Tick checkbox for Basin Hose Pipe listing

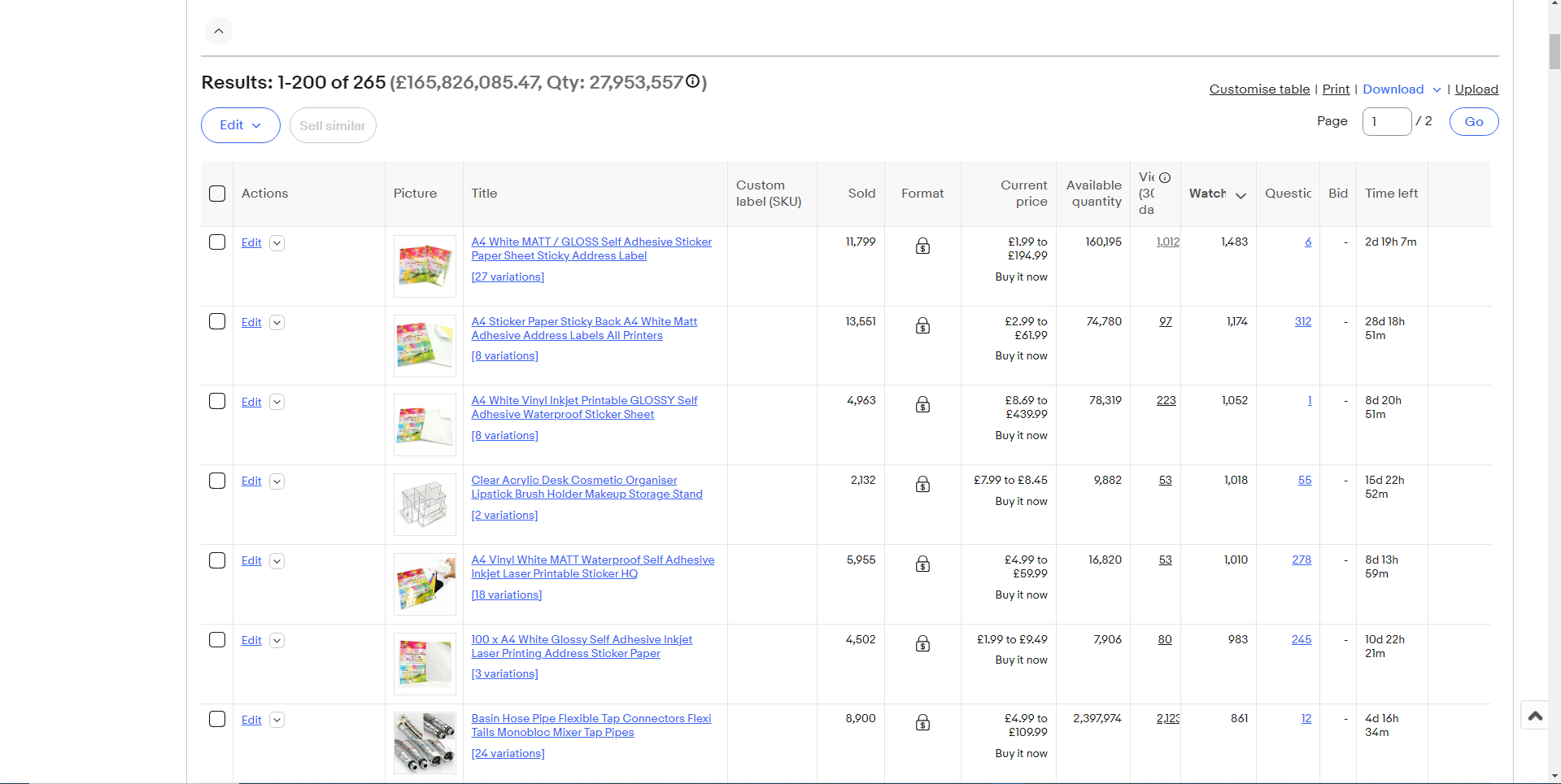coord(217,719)
